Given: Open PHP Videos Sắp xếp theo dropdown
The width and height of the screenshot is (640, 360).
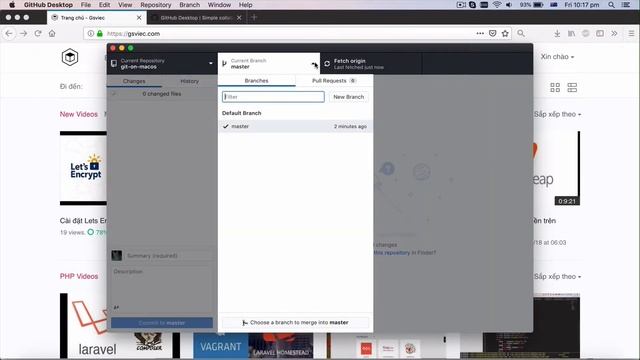Looking at the screenshot, I should pos(557,277).
